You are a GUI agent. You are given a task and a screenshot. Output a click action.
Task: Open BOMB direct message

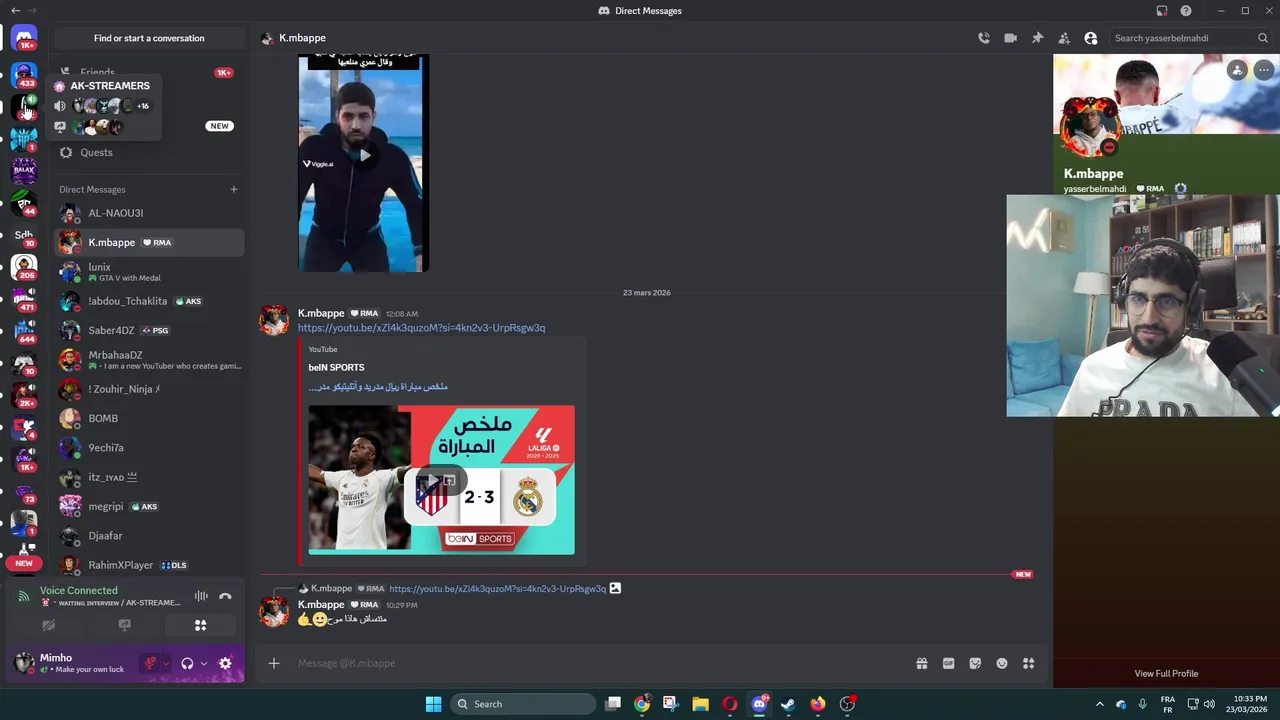pos(148,418)
